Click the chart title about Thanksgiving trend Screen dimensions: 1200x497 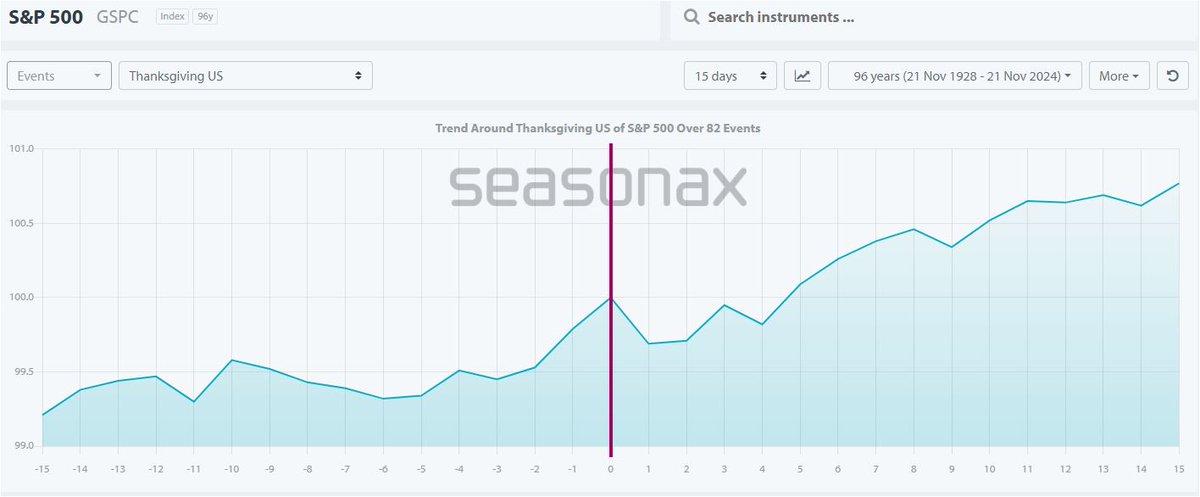coord(598,128)
